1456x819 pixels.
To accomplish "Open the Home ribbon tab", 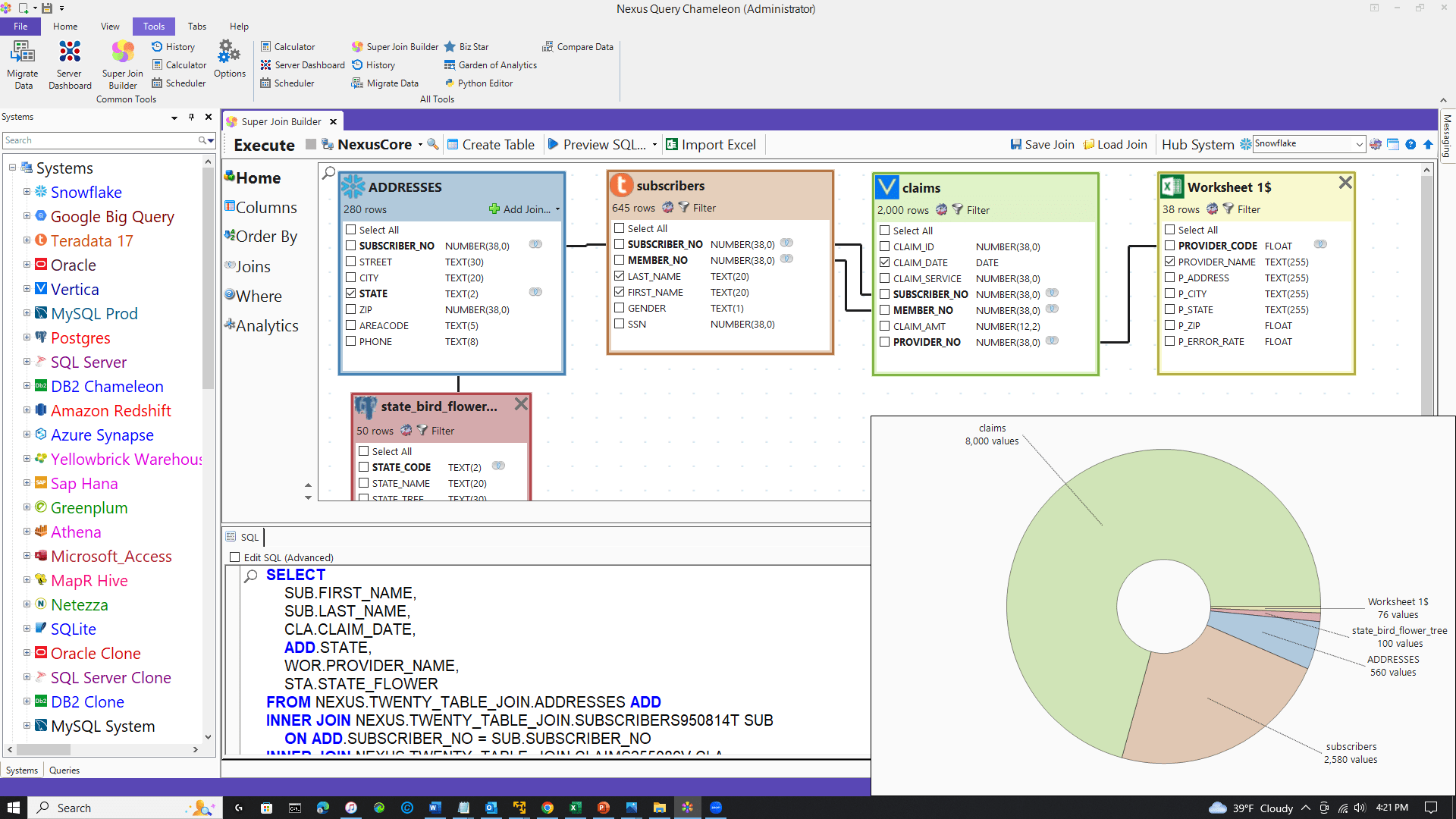I will (65, 26).
